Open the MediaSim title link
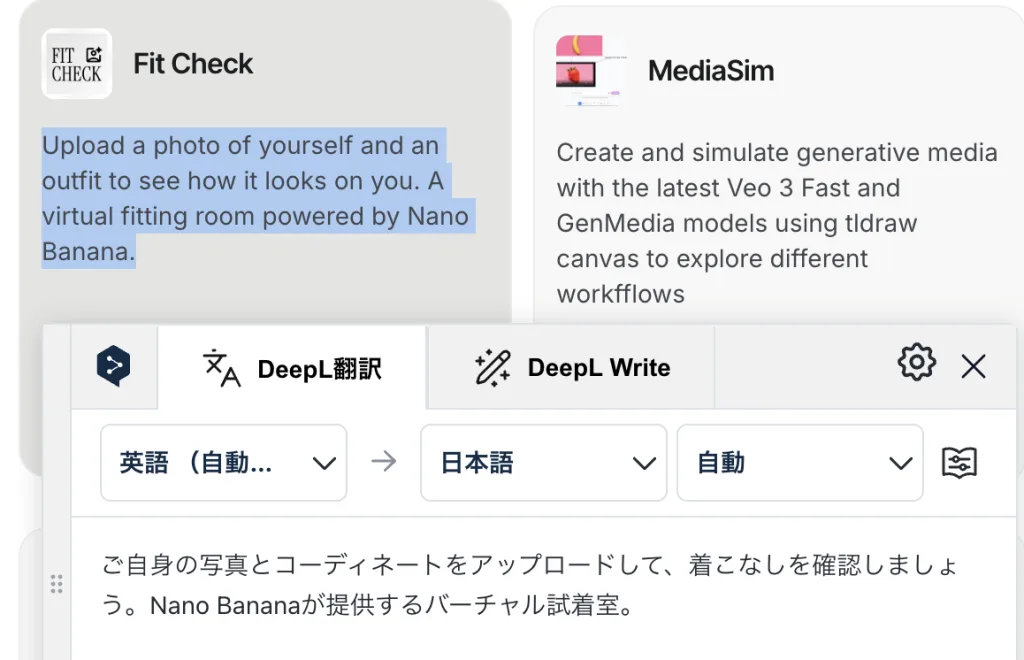The image size is (1024, 660). [711, 71]
